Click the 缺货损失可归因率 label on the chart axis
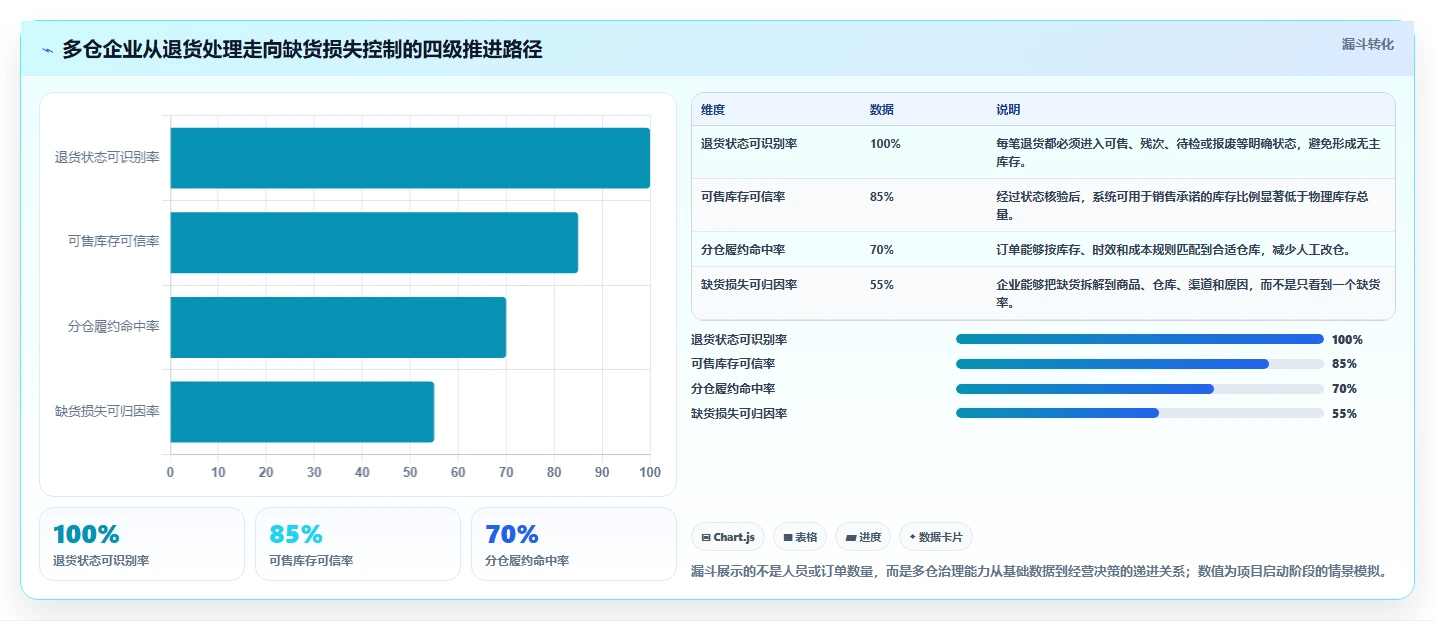This screenshot has width=1435, height=621. [x=107, y=411]
